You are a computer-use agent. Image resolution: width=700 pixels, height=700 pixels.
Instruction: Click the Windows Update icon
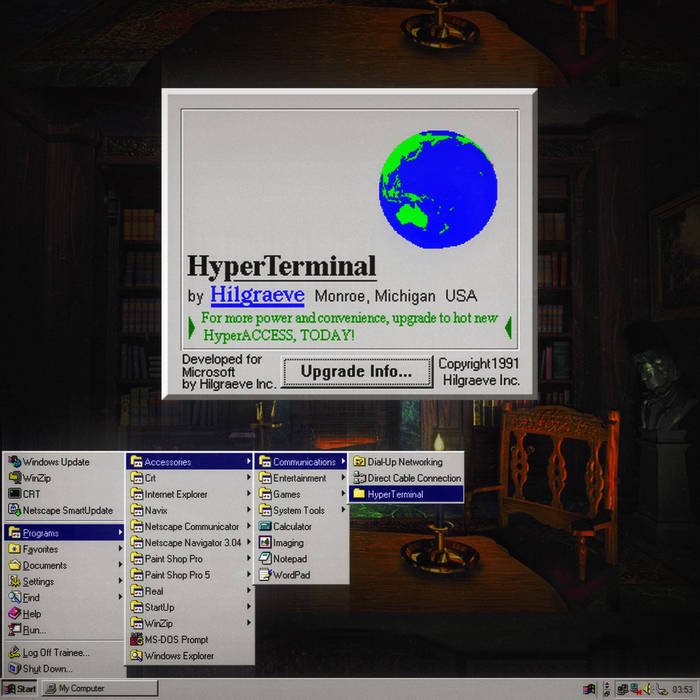(x=14, y=462)
